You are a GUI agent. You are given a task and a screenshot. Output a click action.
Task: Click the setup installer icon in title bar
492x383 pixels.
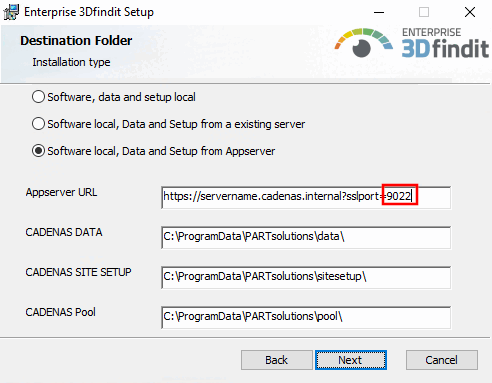click(x=11, y=12)
